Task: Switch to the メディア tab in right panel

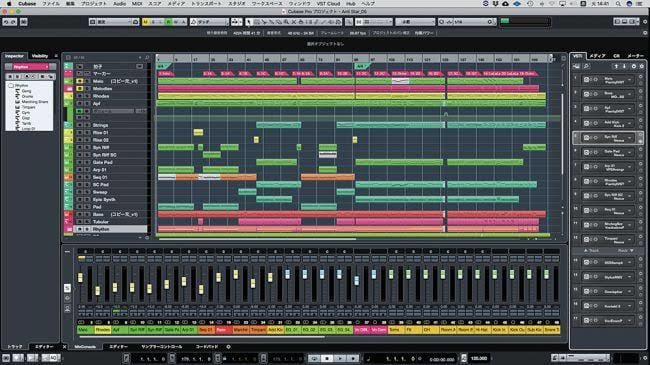Action: point(597,56)
